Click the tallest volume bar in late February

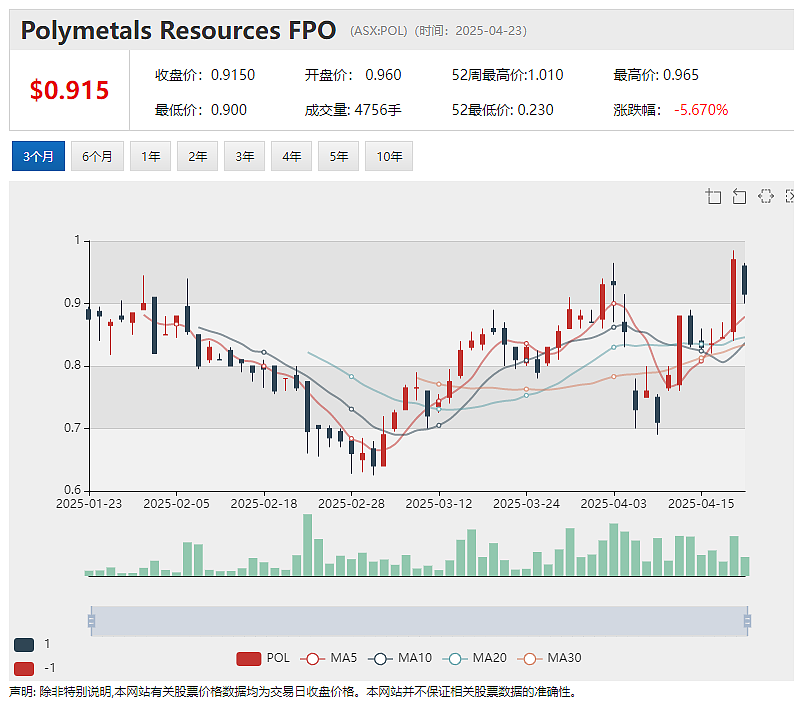click(308, 545)
